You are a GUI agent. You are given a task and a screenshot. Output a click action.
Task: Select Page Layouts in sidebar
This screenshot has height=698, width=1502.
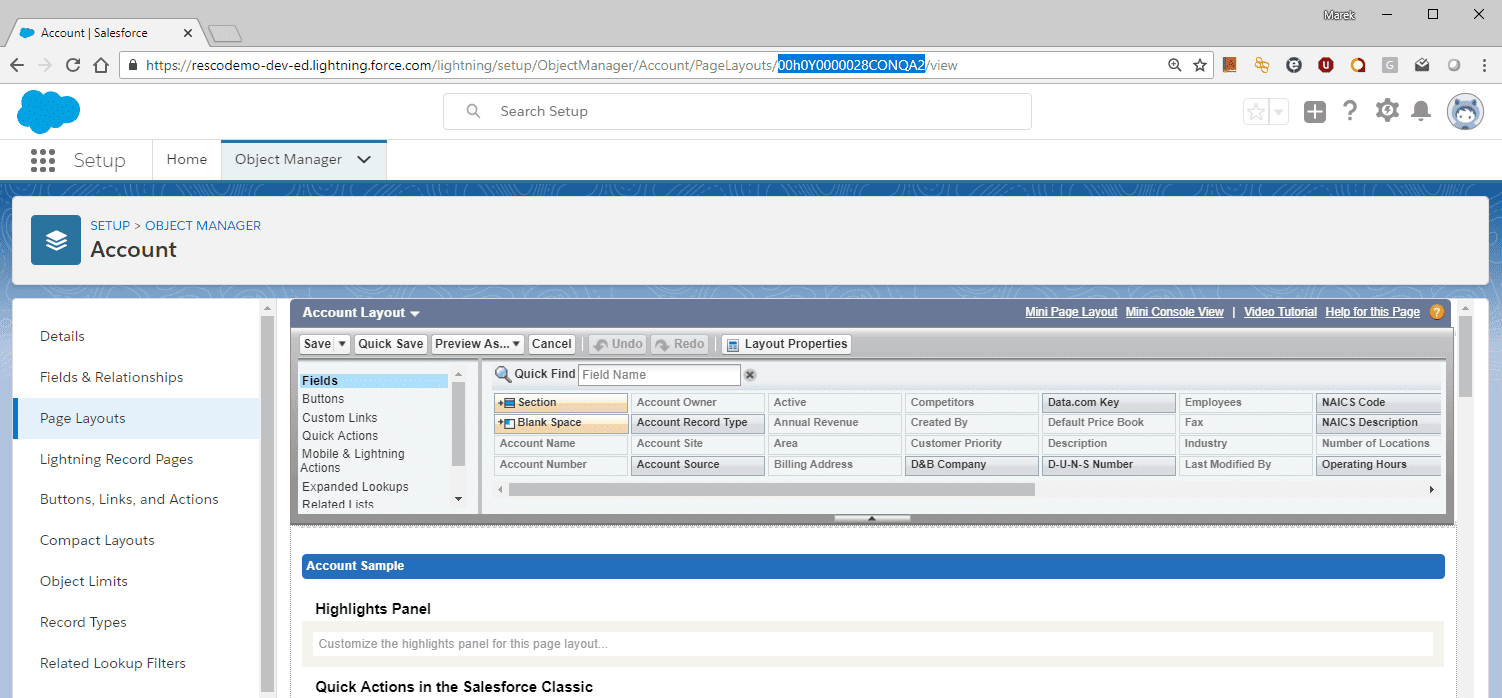pyautogui.click(x=136, y=418)
